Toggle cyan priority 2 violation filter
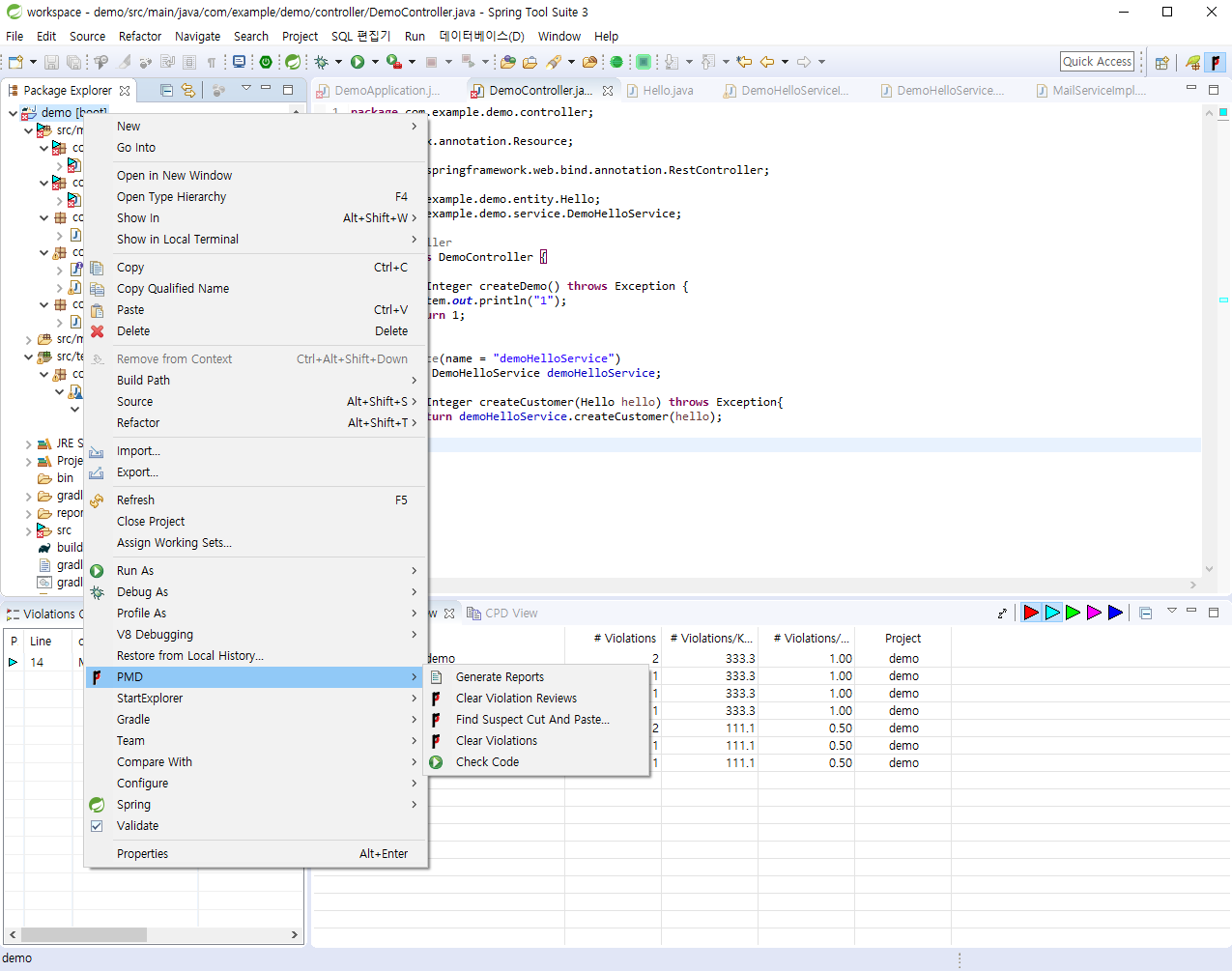This screenshot has width=1232, height=971. coord(1052,613)
